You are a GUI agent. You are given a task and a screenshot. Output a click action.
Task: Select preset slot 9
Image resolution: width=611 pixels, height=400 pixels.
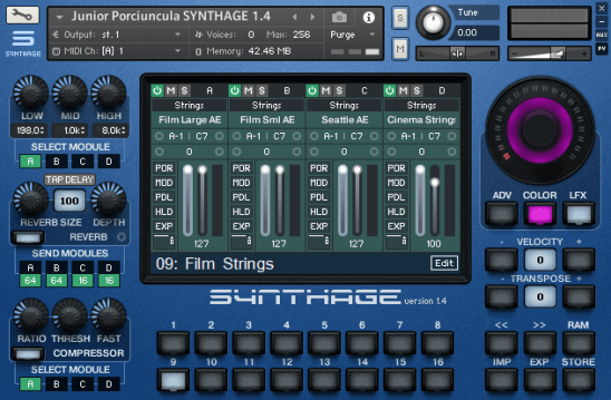tap(174, 378)
